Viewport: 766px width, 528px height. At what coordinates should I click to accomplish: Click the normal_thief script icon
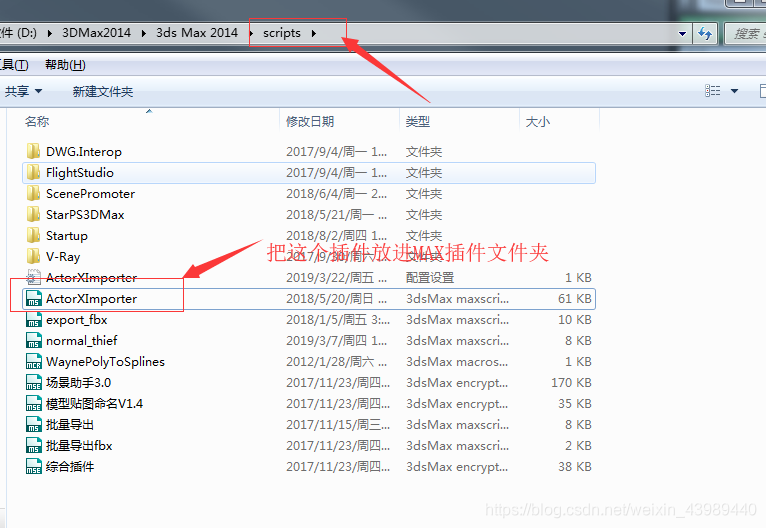[33, 340]
